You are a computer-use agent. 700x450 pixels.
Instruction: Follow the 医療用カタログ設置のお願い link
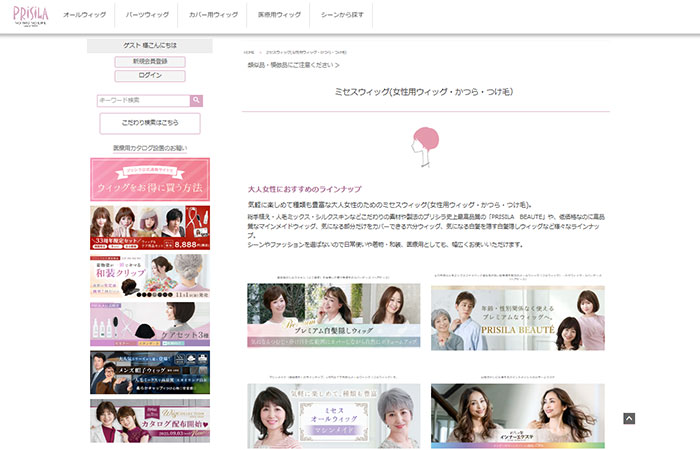pyautogui.click(x=149, y=147)
